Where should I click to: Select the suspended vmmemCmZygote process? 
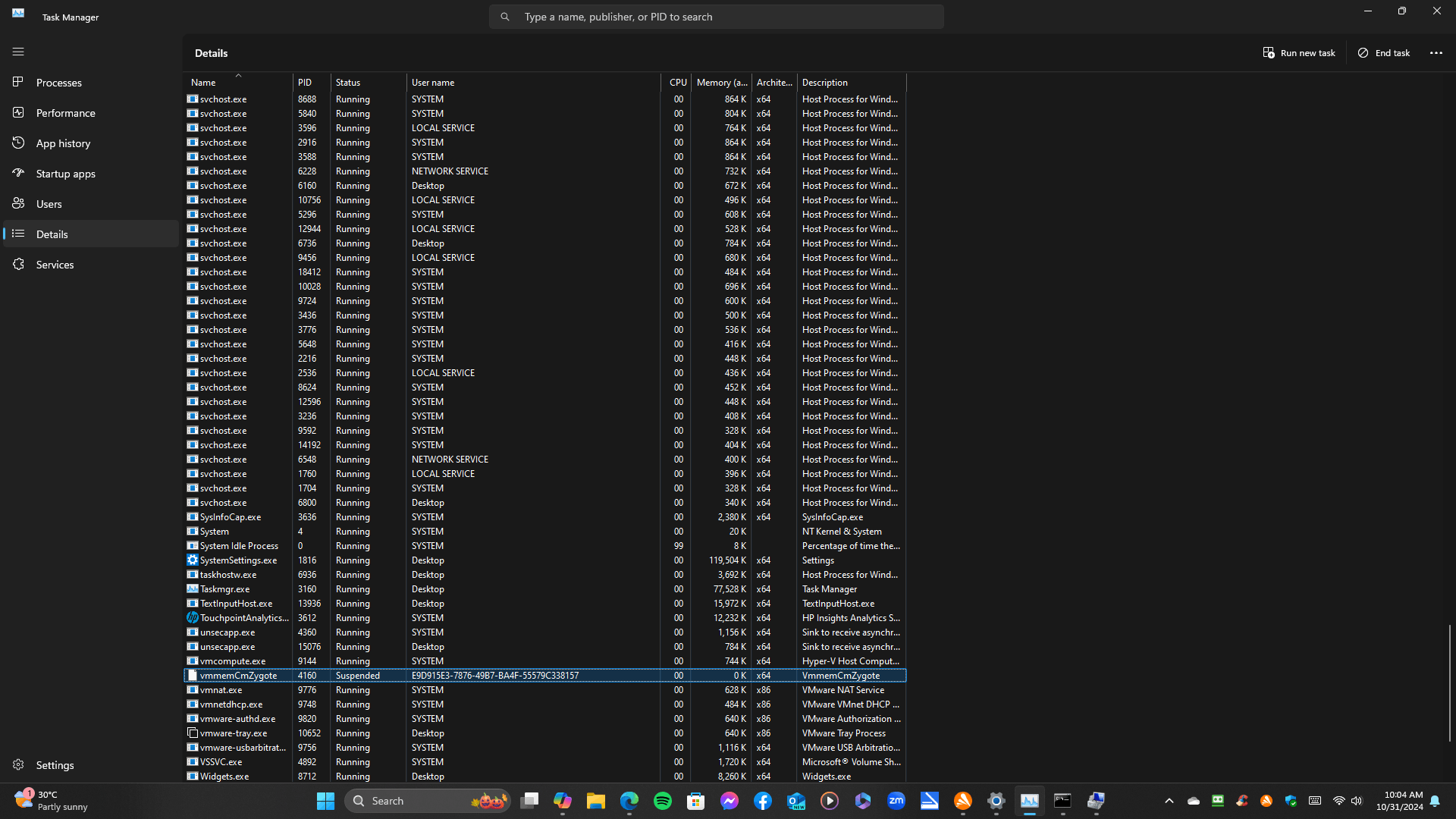pyautogui.click(x=545, y=676)
